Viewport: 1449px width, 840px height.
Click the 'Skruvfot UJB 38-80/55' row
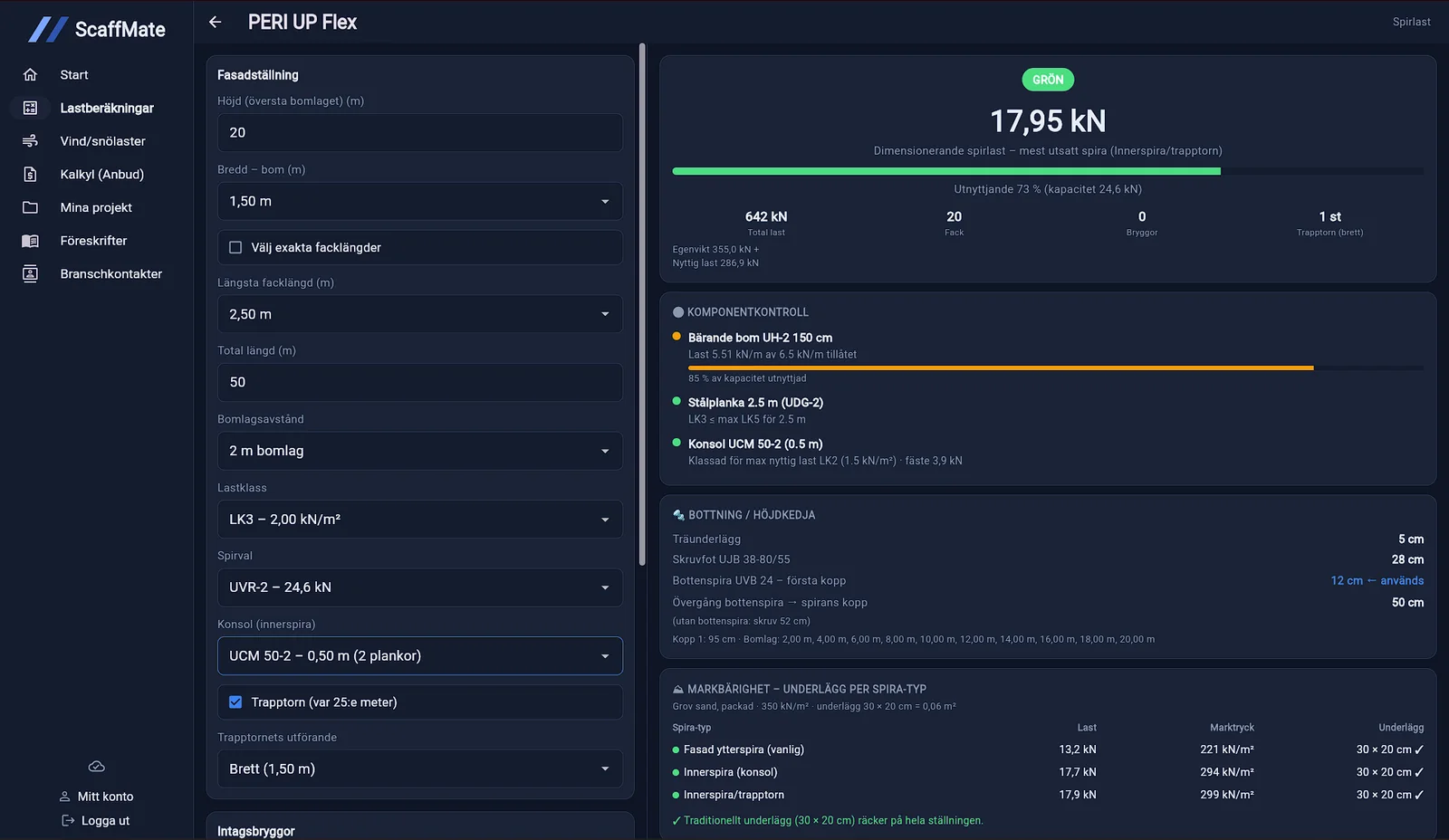pos(1048,559)
